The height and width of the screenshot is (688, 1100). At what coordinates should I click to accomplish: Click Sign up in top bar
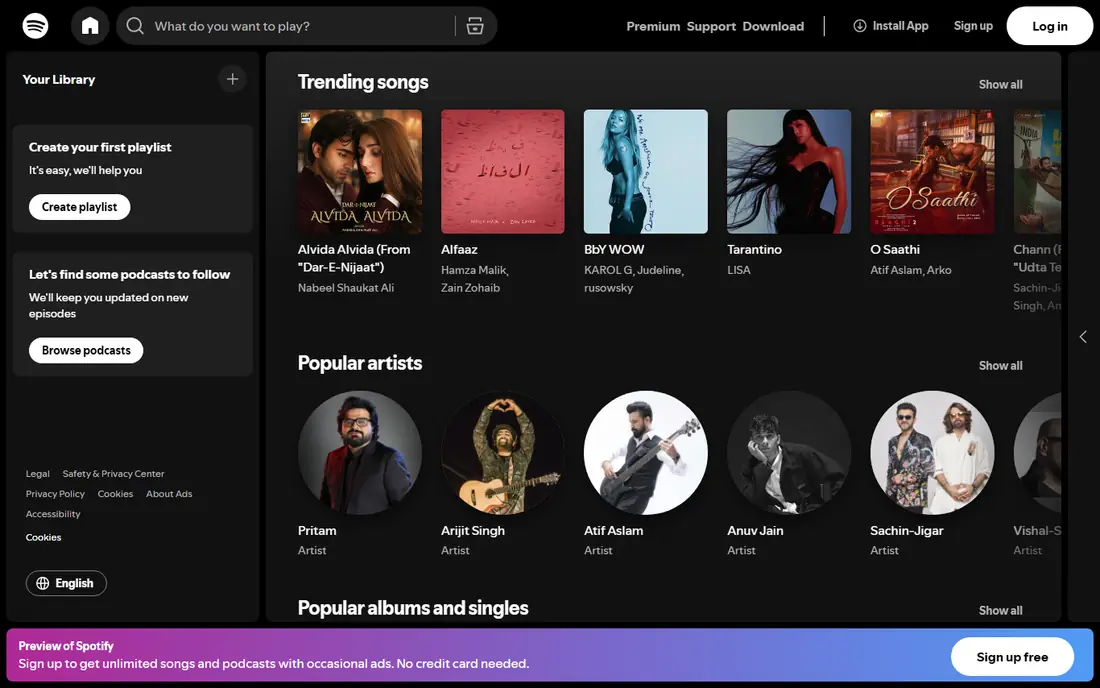pos(973,26)
